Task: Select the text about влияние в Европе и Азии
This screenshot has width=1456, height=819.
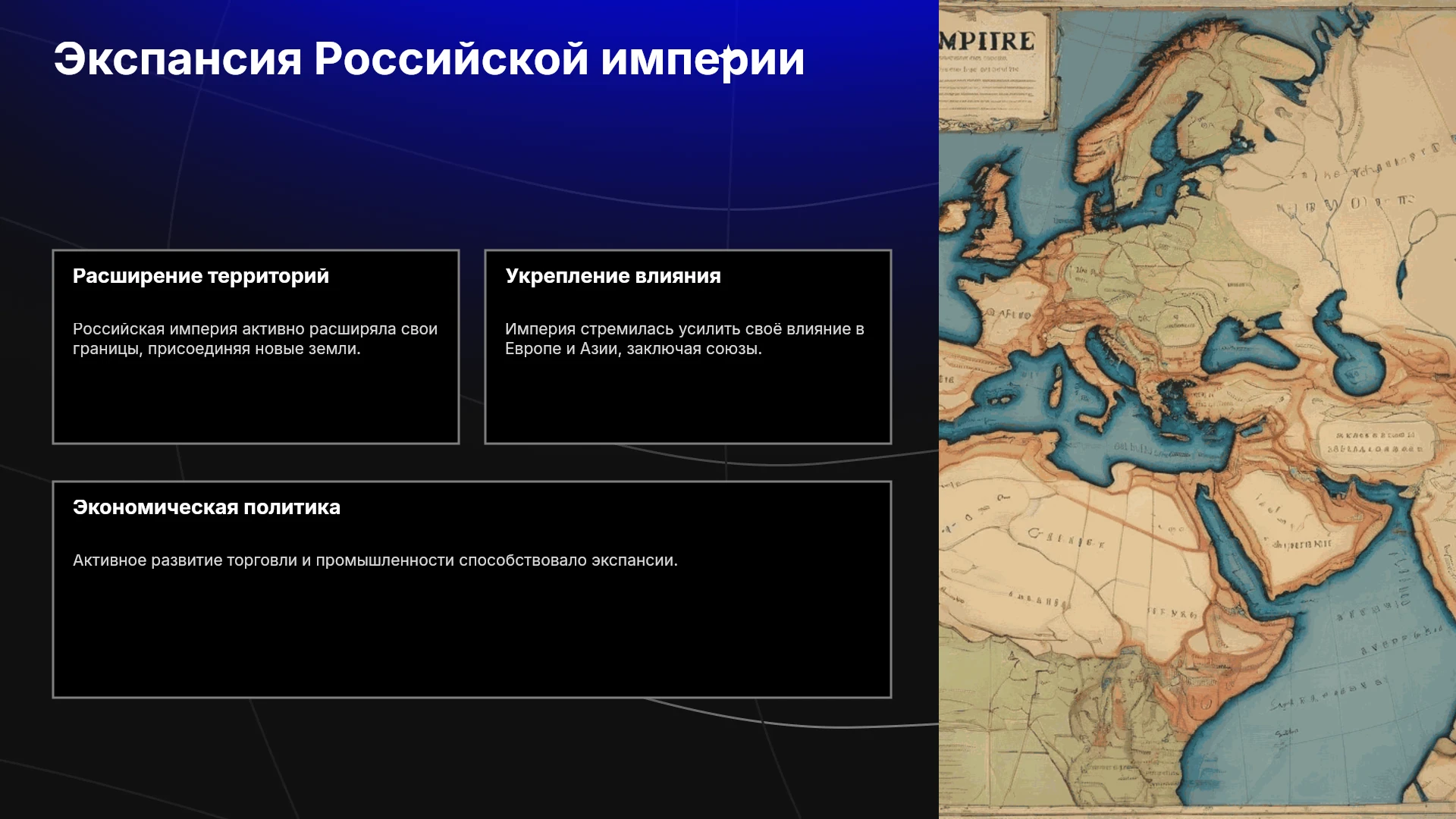Action: coord(685,339)
